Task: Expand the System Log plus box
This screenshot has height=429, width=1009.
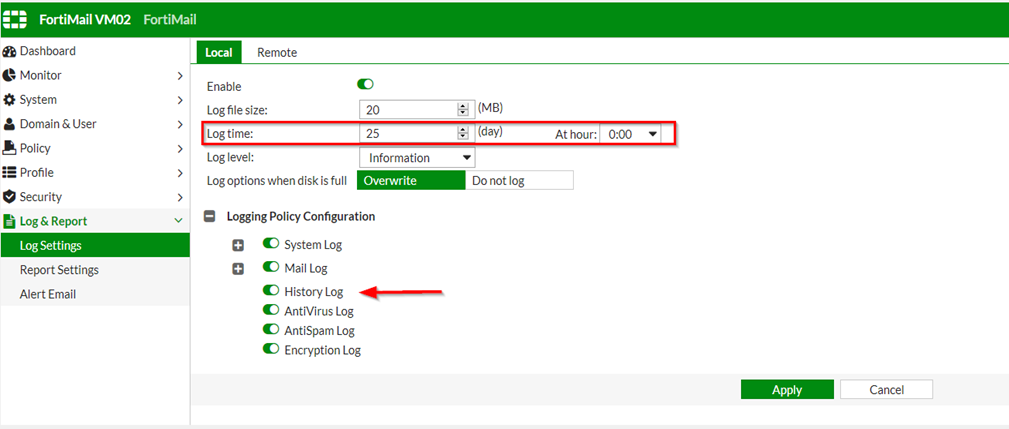Action: tap(238, 245)
